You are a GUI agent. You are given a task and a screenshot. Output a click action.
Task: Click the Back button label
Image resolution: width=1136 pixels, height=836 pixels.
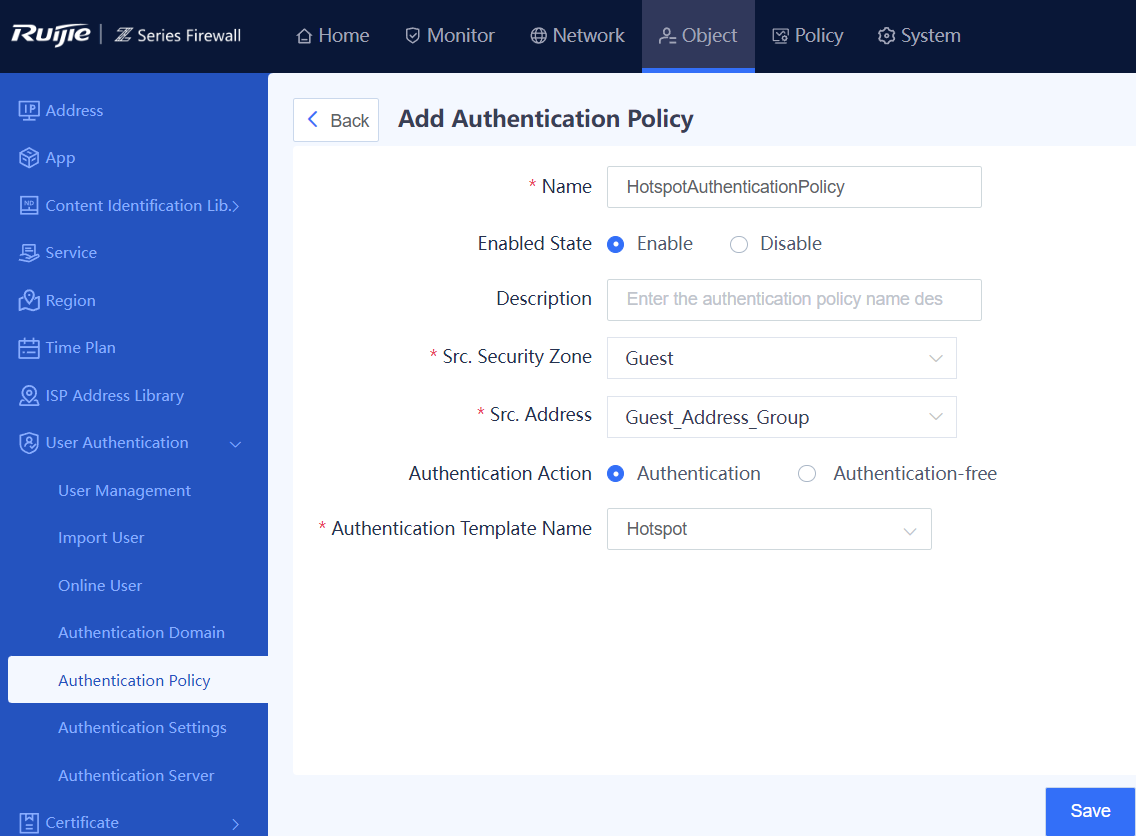[x=350, y=120]
